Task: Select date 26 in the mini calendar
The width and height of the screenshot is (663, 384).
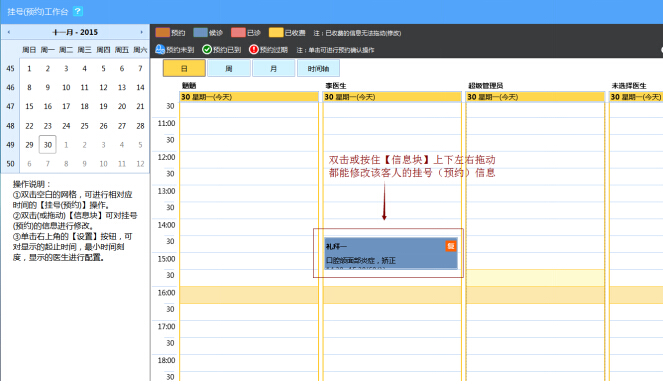Action: coord(103,126)
